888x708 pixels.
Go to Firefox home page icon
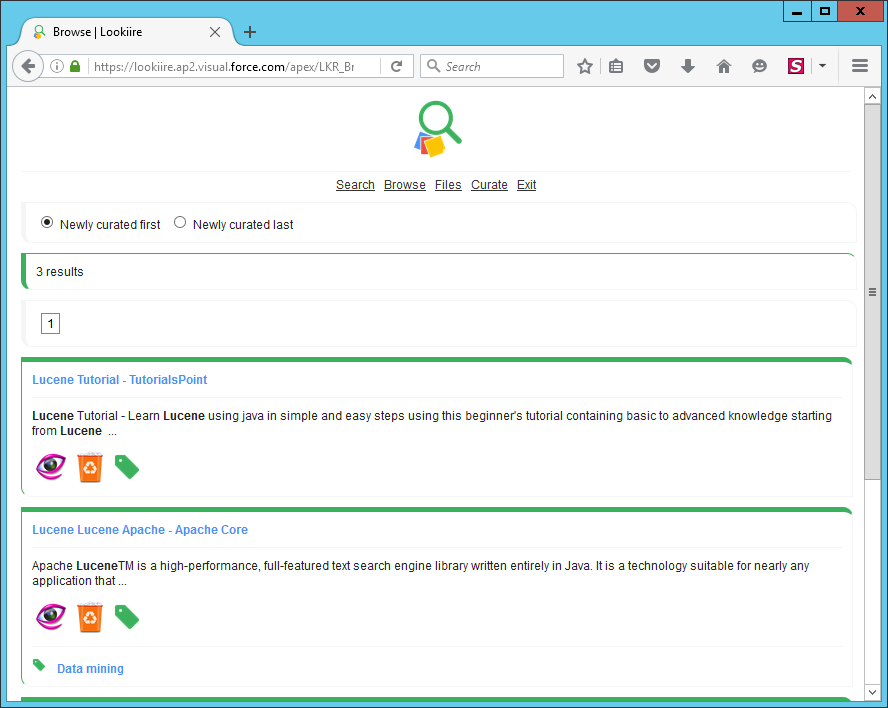(724, 66)
